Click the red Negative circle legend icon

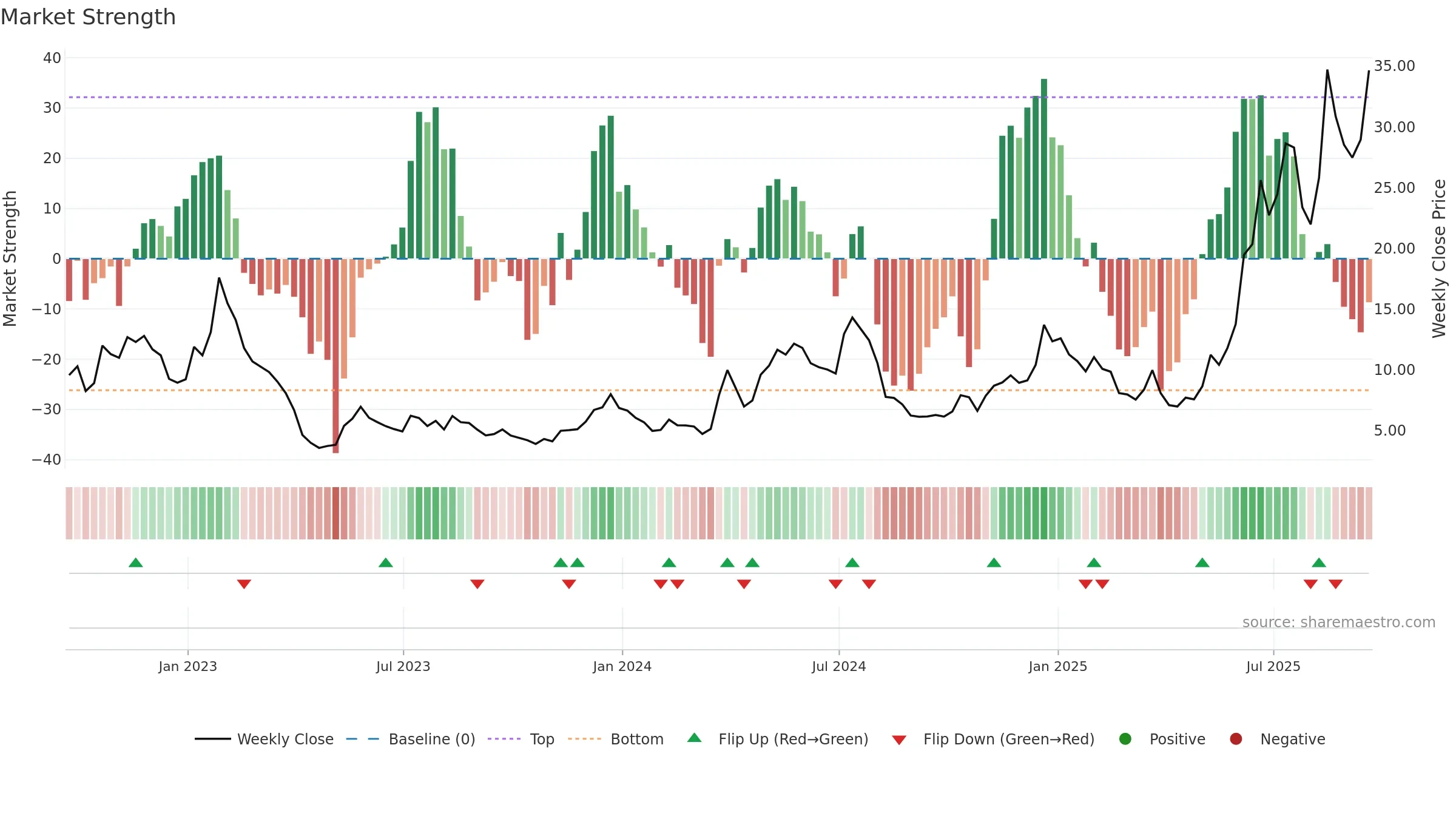(x=1236, y=739)
